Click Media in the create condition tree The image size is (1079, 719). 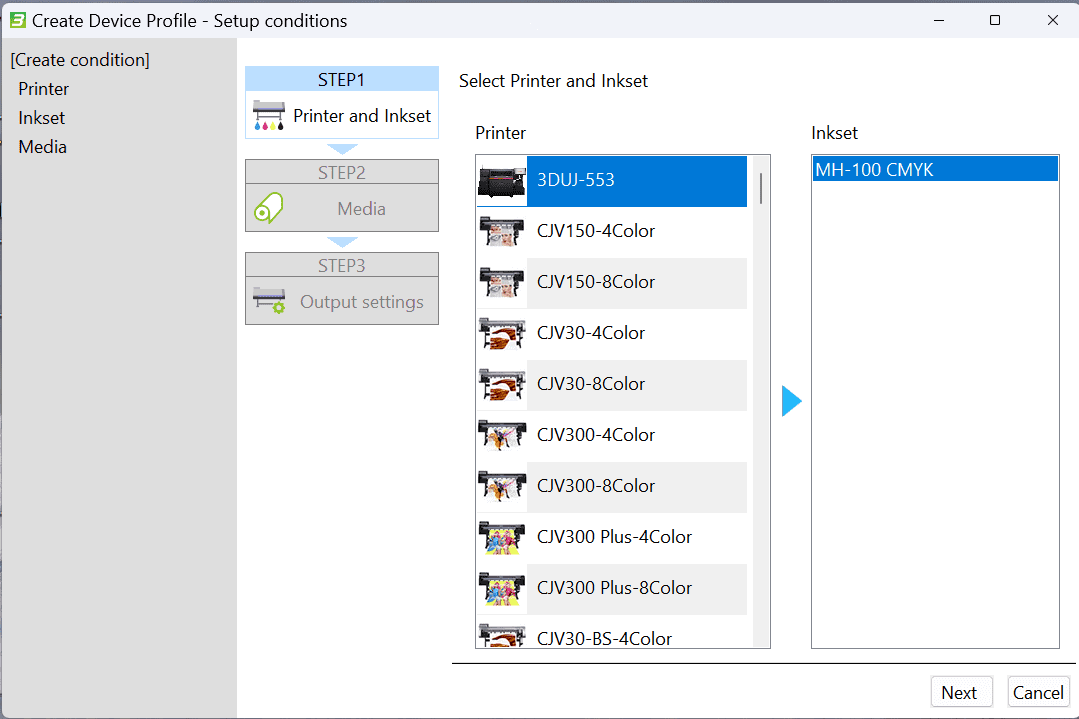click(x=43, y=147)
